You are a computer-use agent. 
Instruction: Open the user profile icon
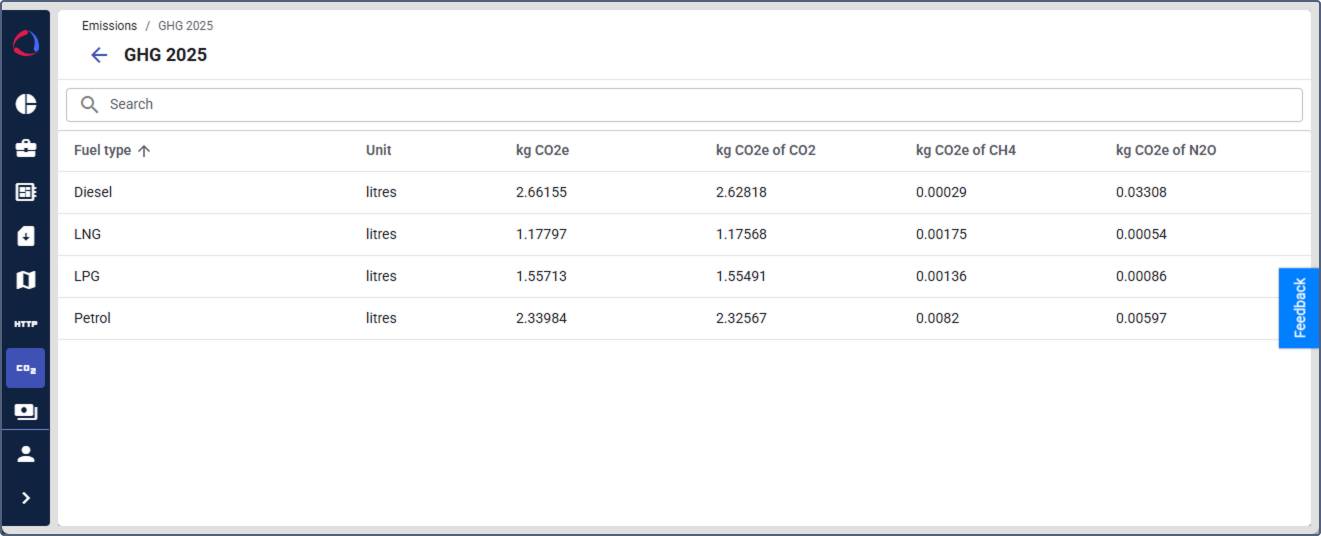[x=26, y=454]
